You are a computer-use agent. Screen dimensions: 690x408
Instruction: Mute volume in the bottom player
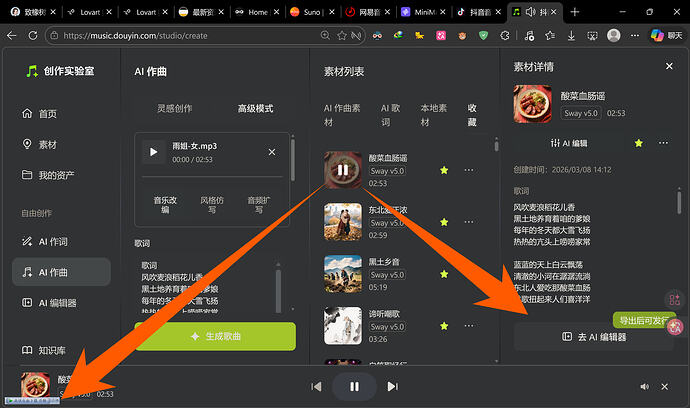[645, 386]
